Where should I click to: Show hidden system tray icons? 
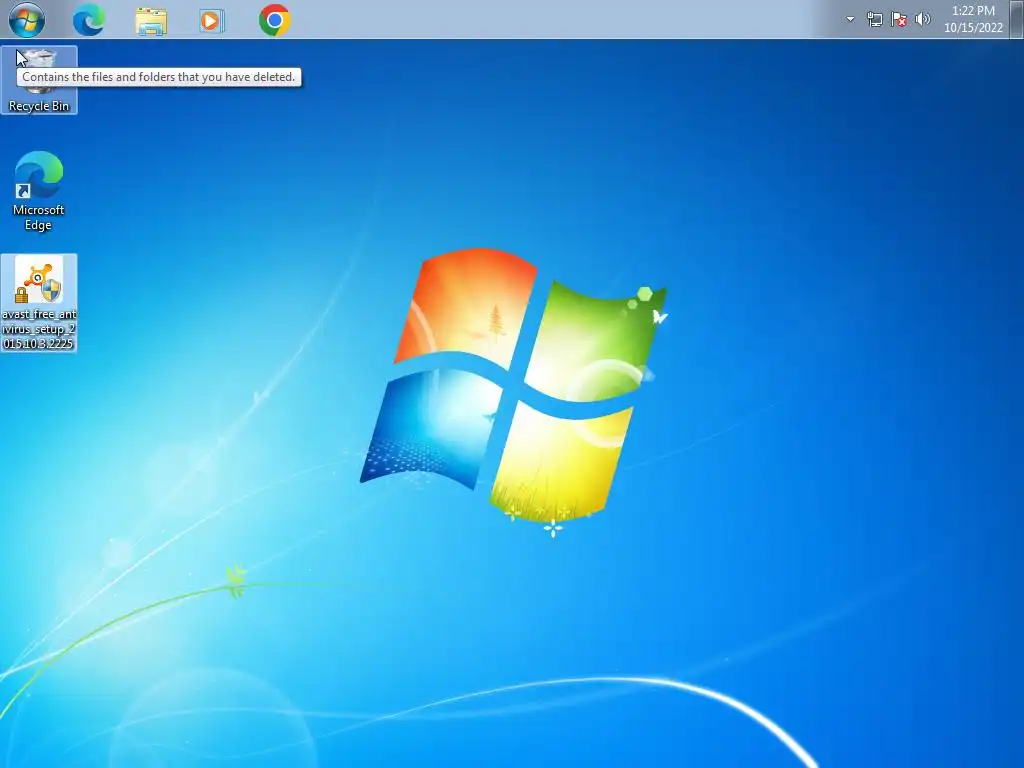pyautogui.click(x=850, y=19)
